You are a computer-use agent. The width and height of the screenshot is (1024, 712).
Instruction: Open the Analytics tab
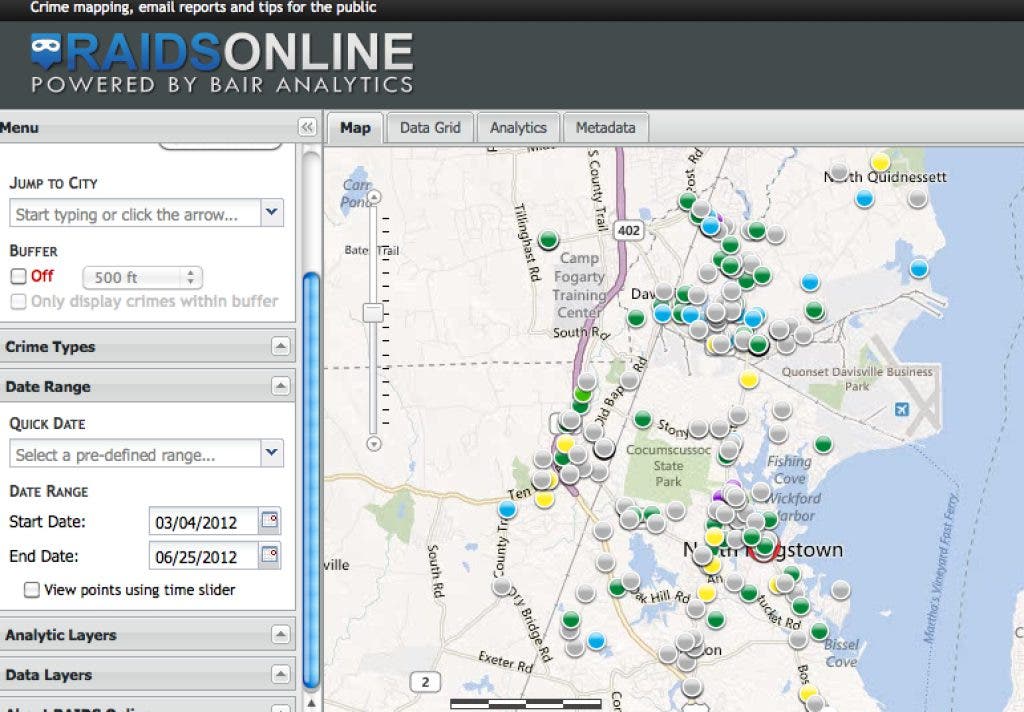(x=518, y=127)
